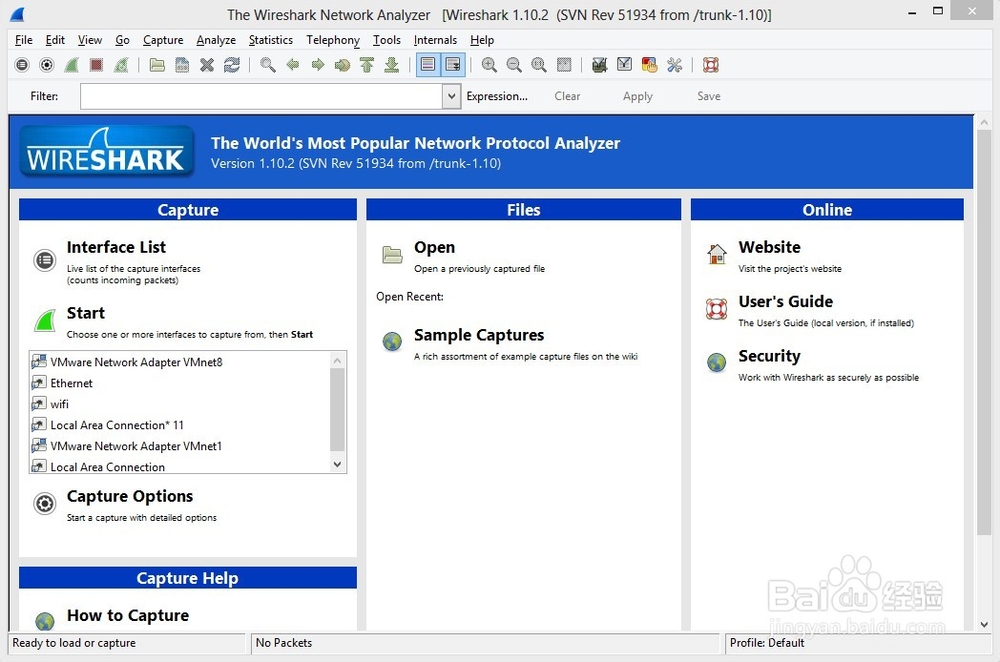
Task: Click the Find Packet magnifier icon
Action: point(266,64)
